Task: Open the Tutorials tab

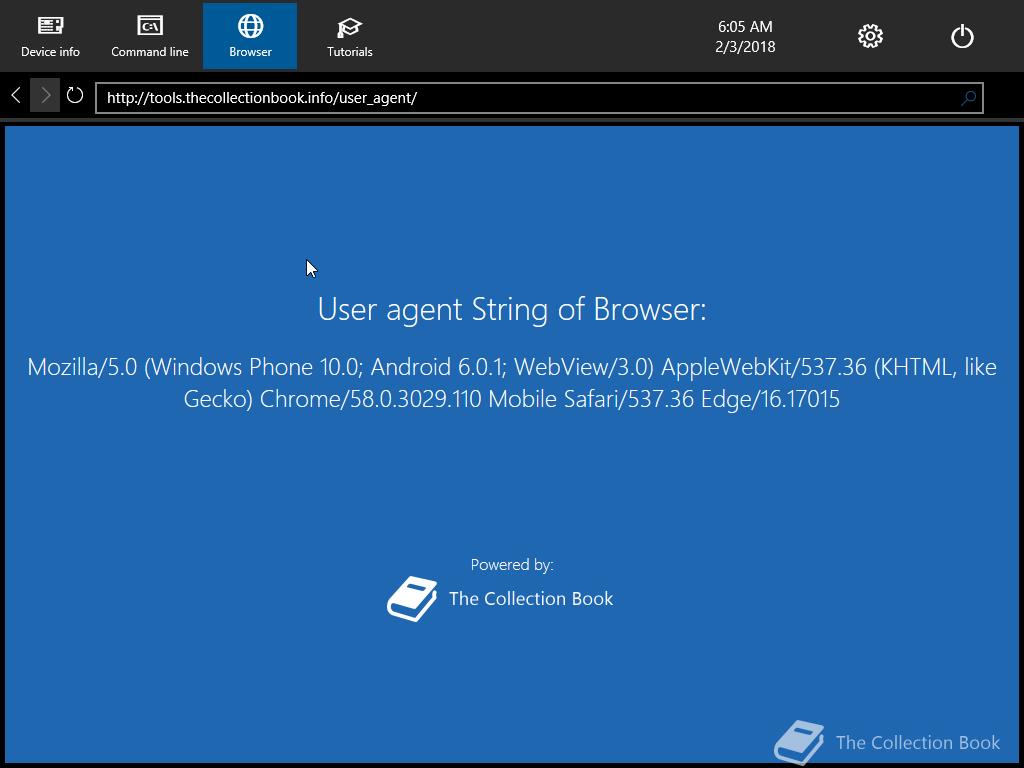Action: pyautogui.click(x=349, y=36)
